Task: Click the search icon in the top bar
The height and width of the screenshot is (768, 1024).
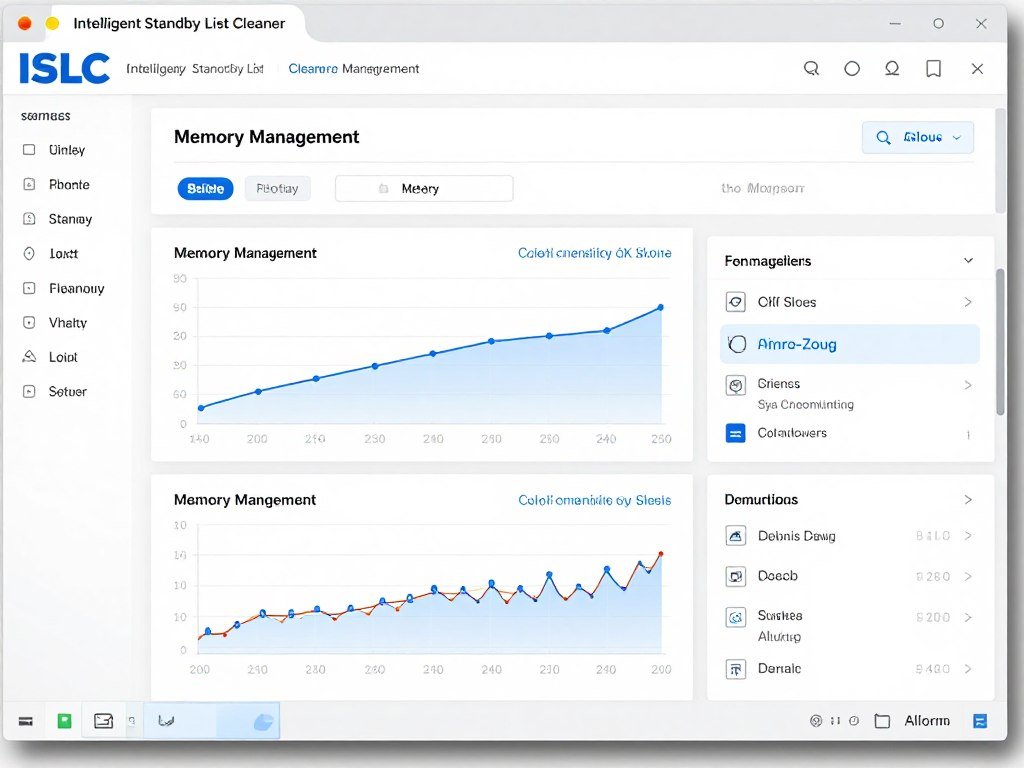Action: [x=811, y=68]
